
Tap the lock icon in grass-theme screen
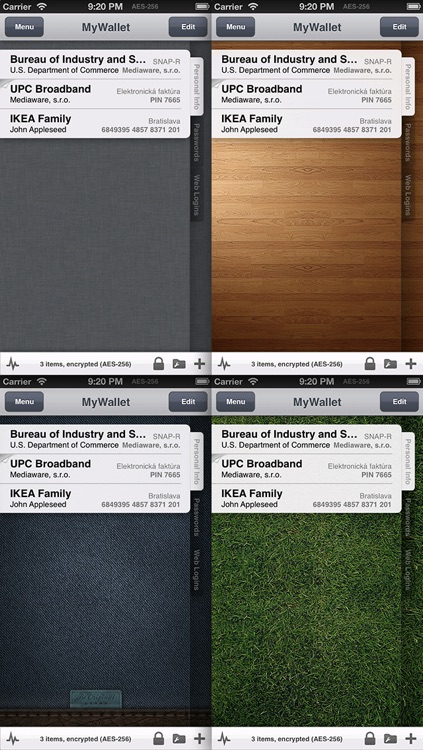(370, 739)
